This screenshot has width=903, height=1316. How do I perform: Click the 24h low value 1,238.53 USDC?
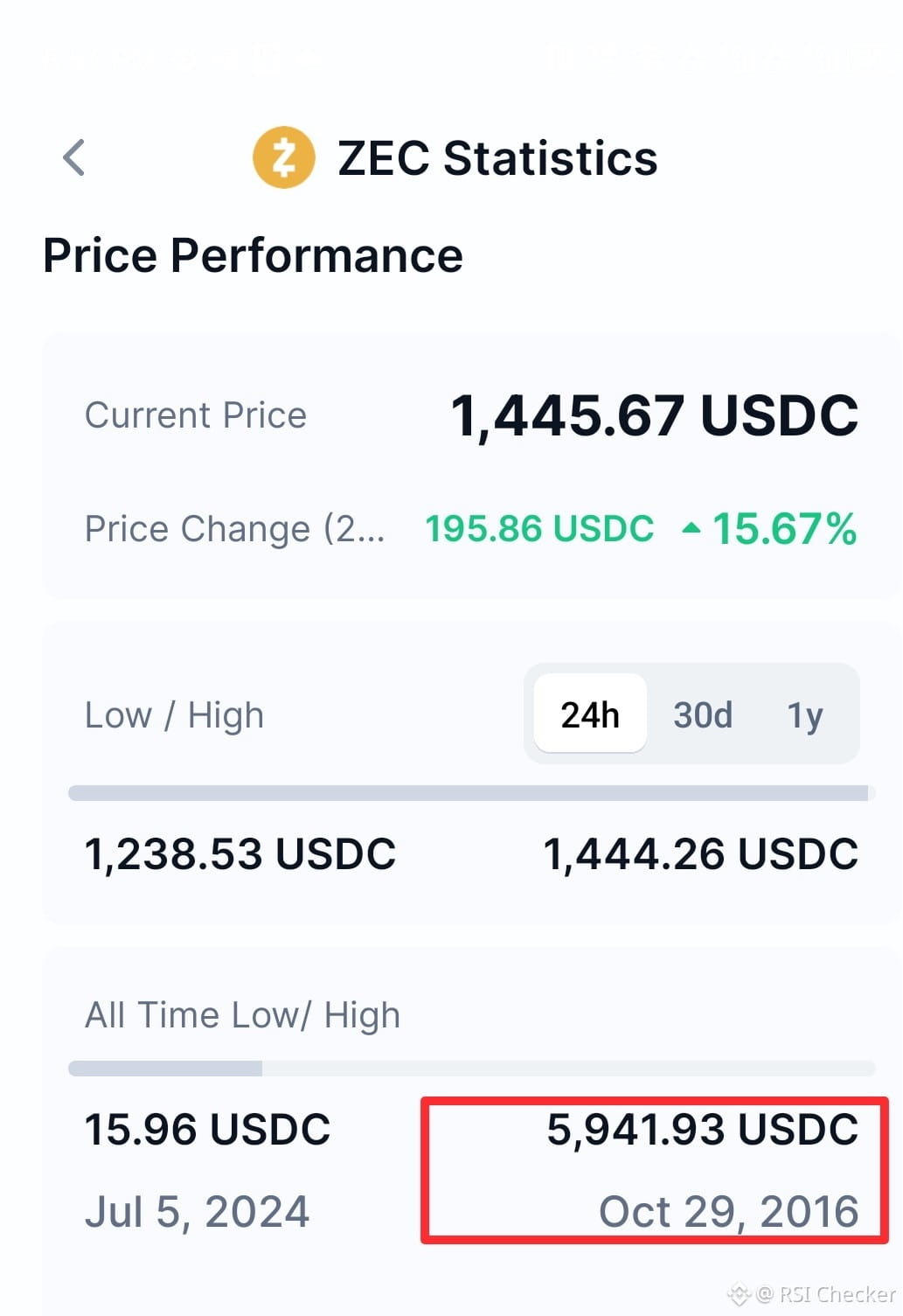240,853
